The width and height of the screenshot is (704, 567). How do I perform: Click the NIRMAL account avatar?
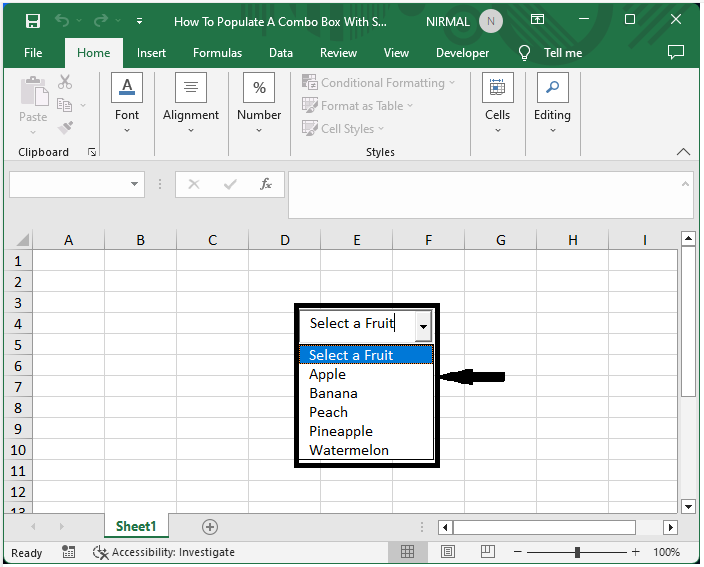tap(491, 21)
